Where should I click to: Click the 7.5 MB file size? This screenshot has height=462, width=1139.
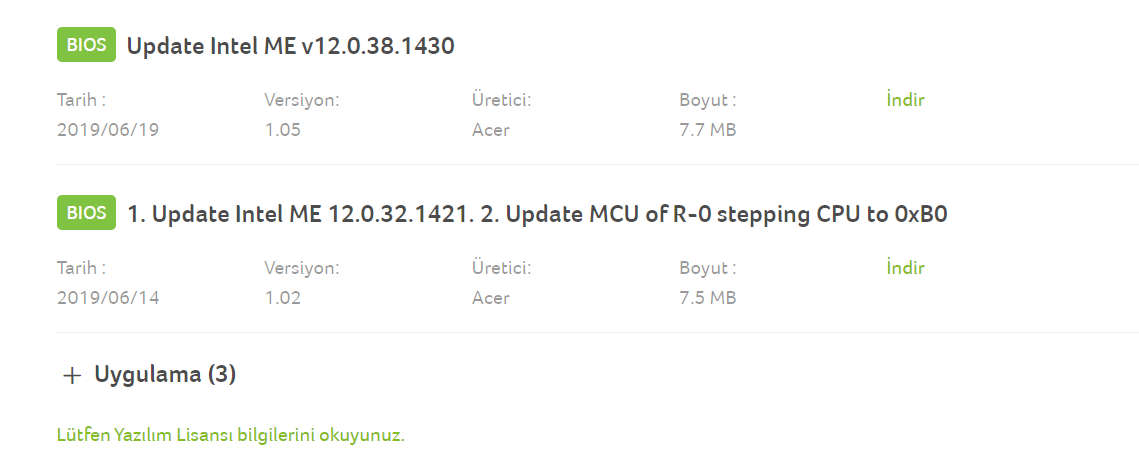[x=707, y=298]
